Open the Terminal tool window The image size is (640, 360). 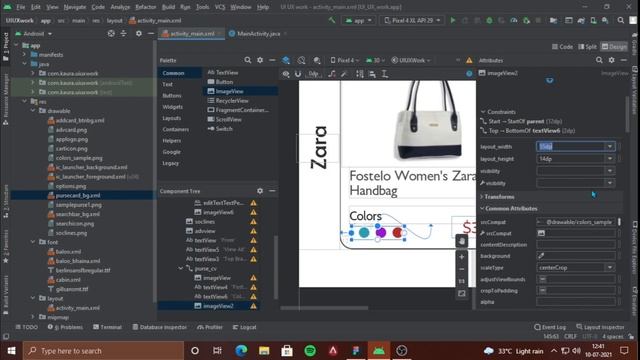(x=107, y=327)
